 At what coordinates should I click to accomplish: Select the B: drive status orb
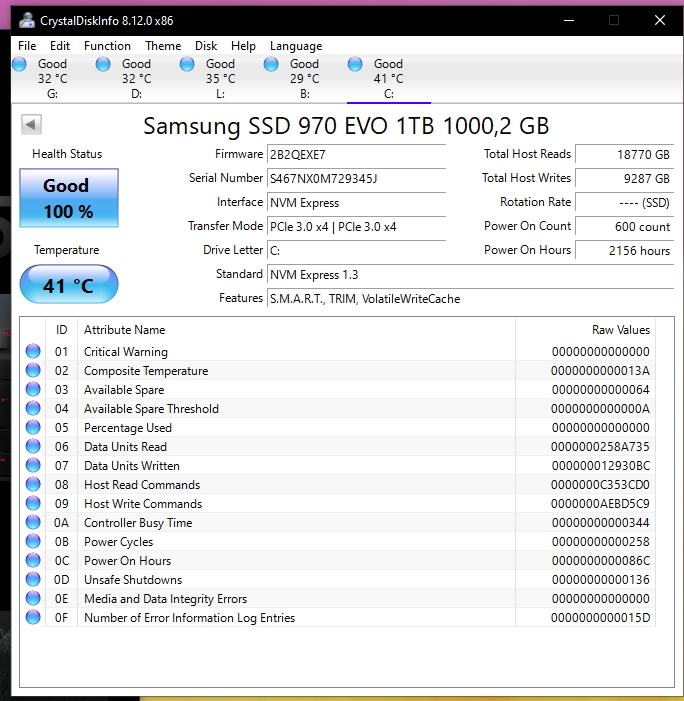pyautogui.click(x=271, y=64)
